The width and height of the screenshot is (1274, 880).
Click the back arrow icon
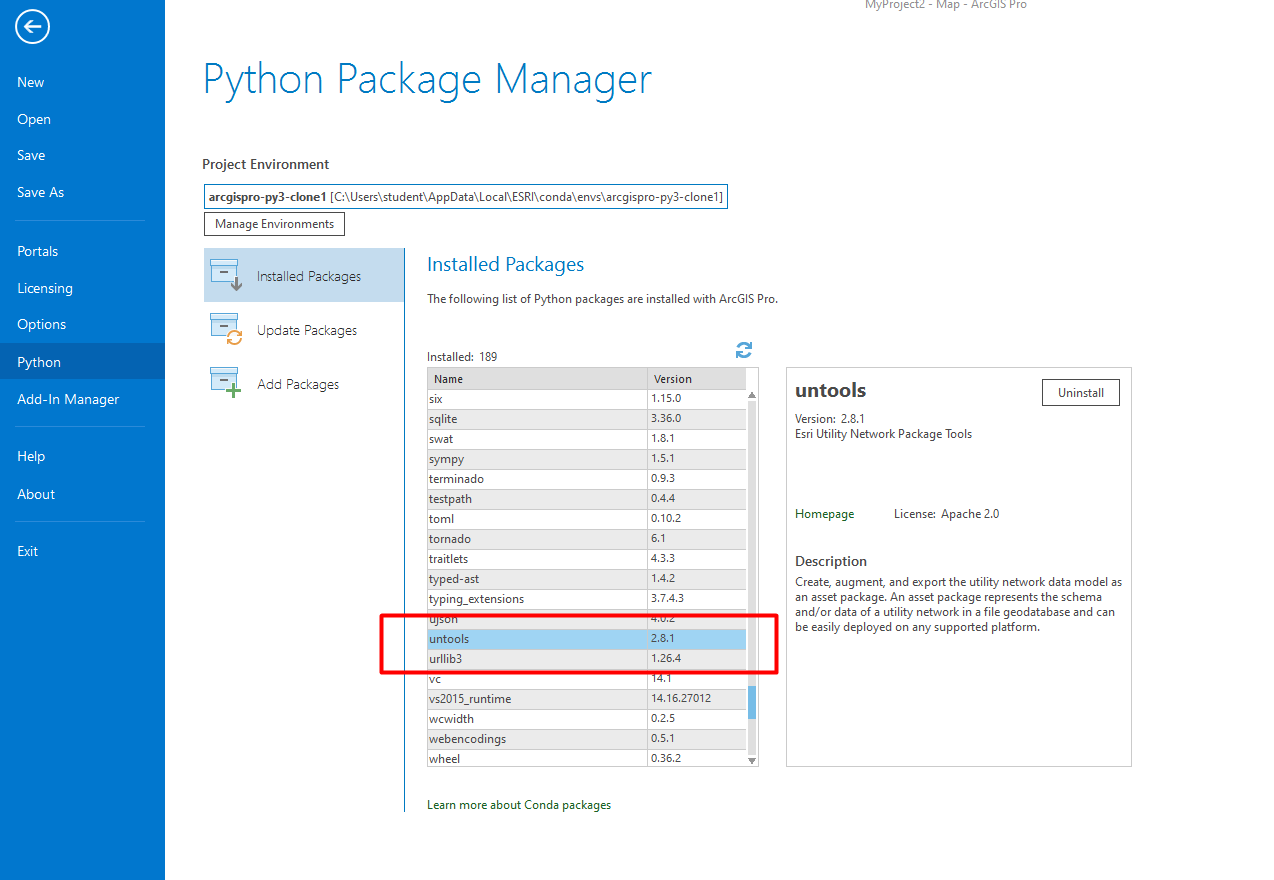coord(32,27)
